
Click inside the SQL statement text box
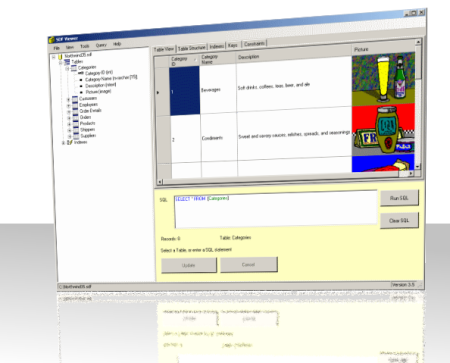(x=276, y=209)
